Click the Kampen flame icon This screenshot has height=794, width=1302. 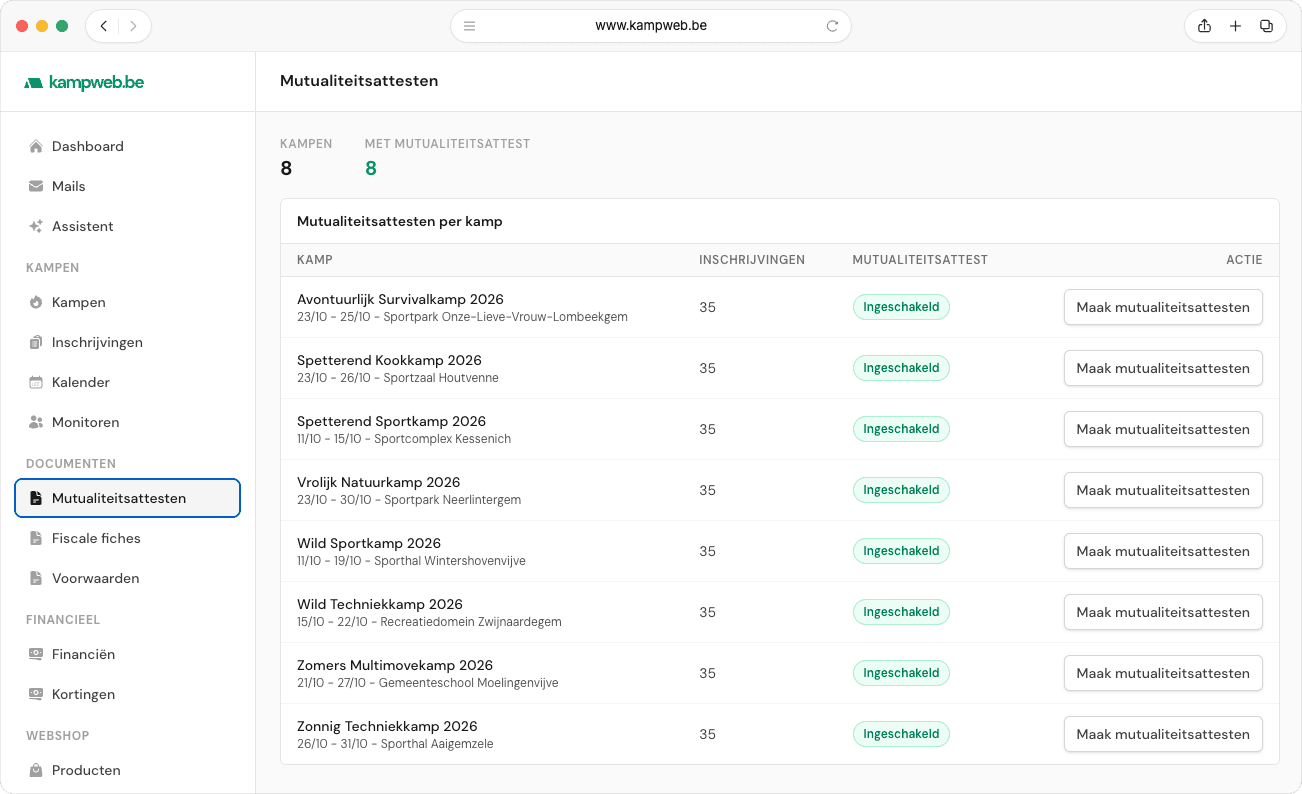click(x=36, y=302)
